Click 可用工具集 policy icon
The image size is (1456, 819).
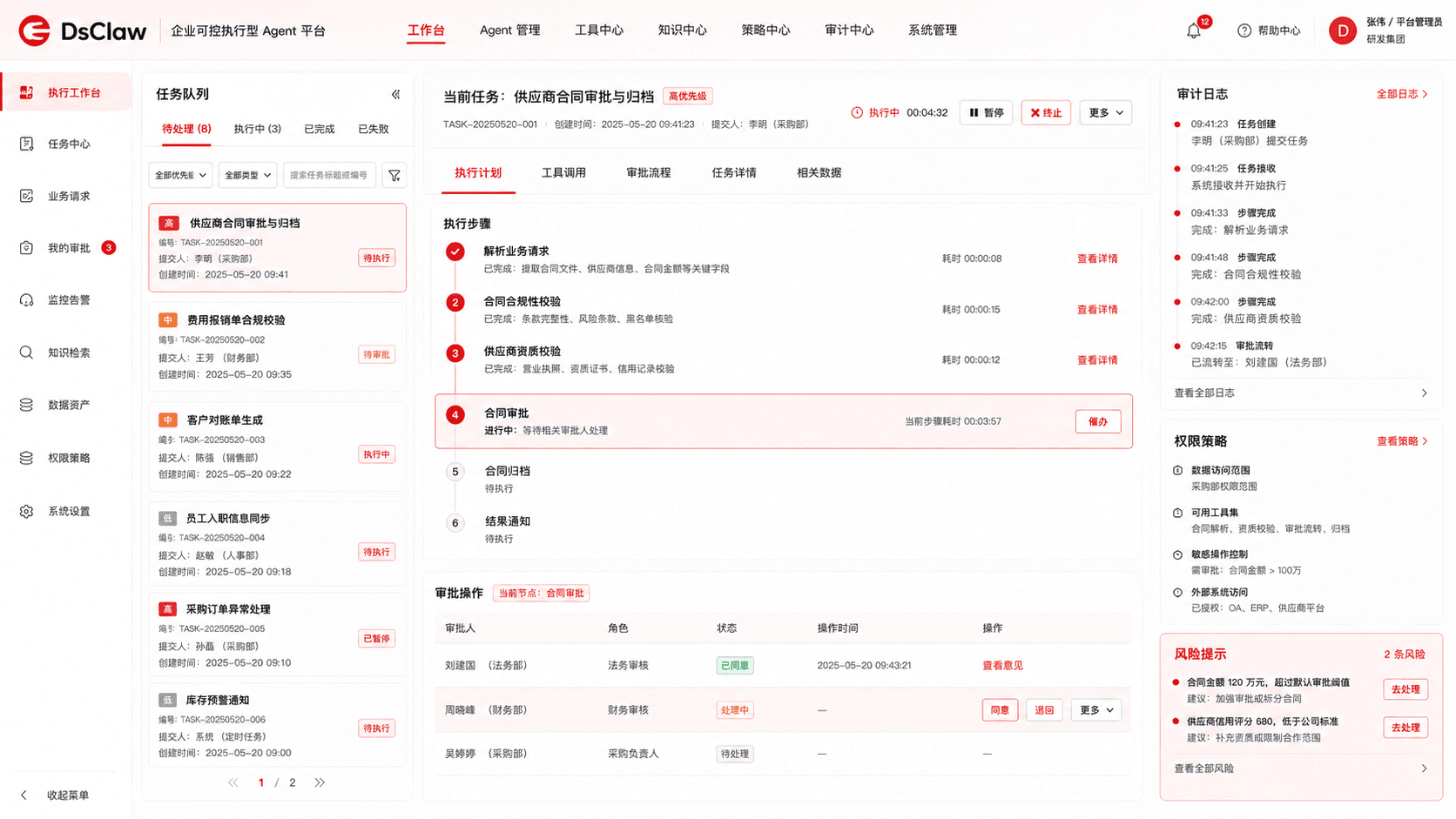point(1177,513)
